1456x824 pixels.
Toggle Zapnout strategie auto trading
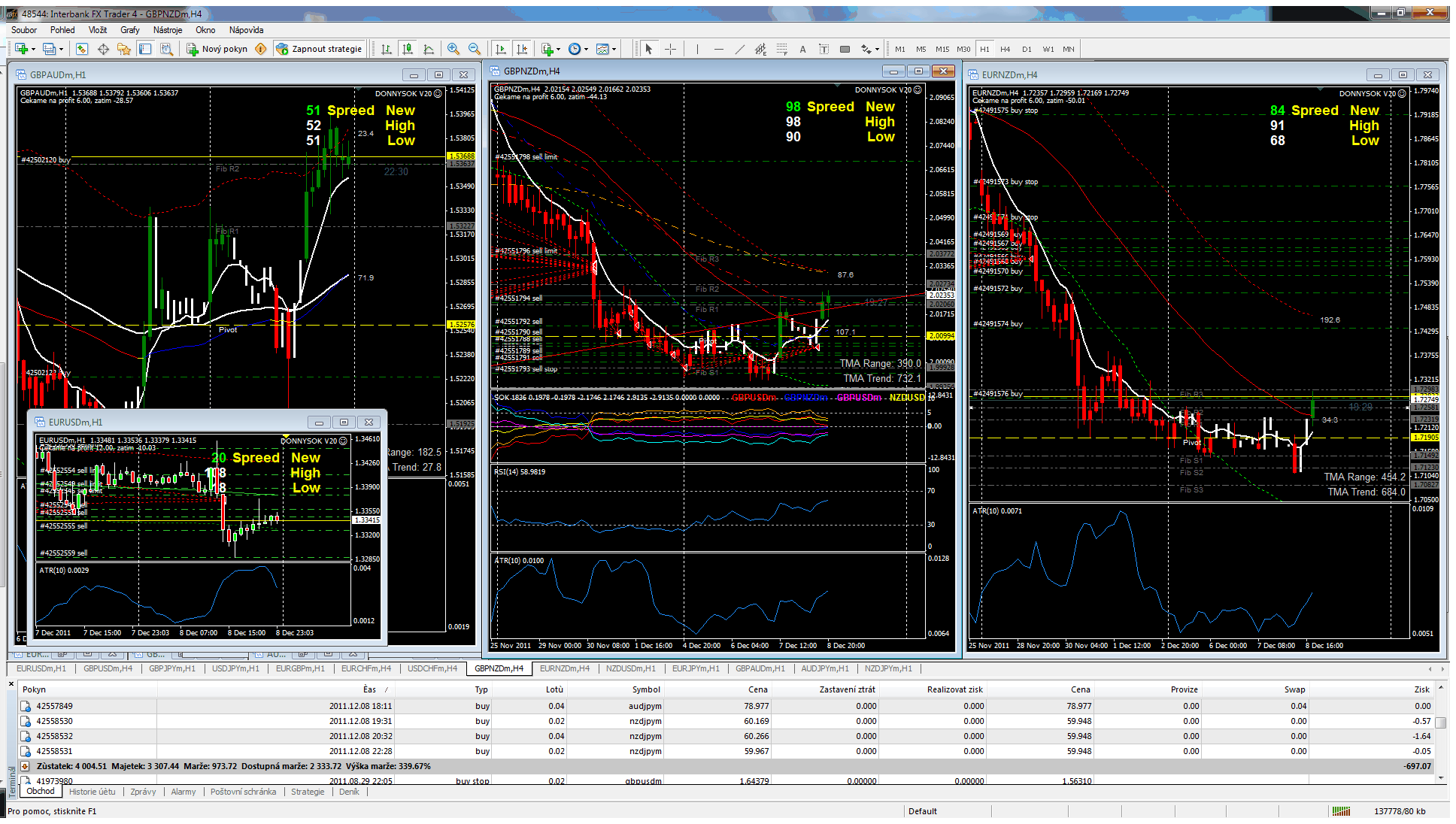click(319, 49)
